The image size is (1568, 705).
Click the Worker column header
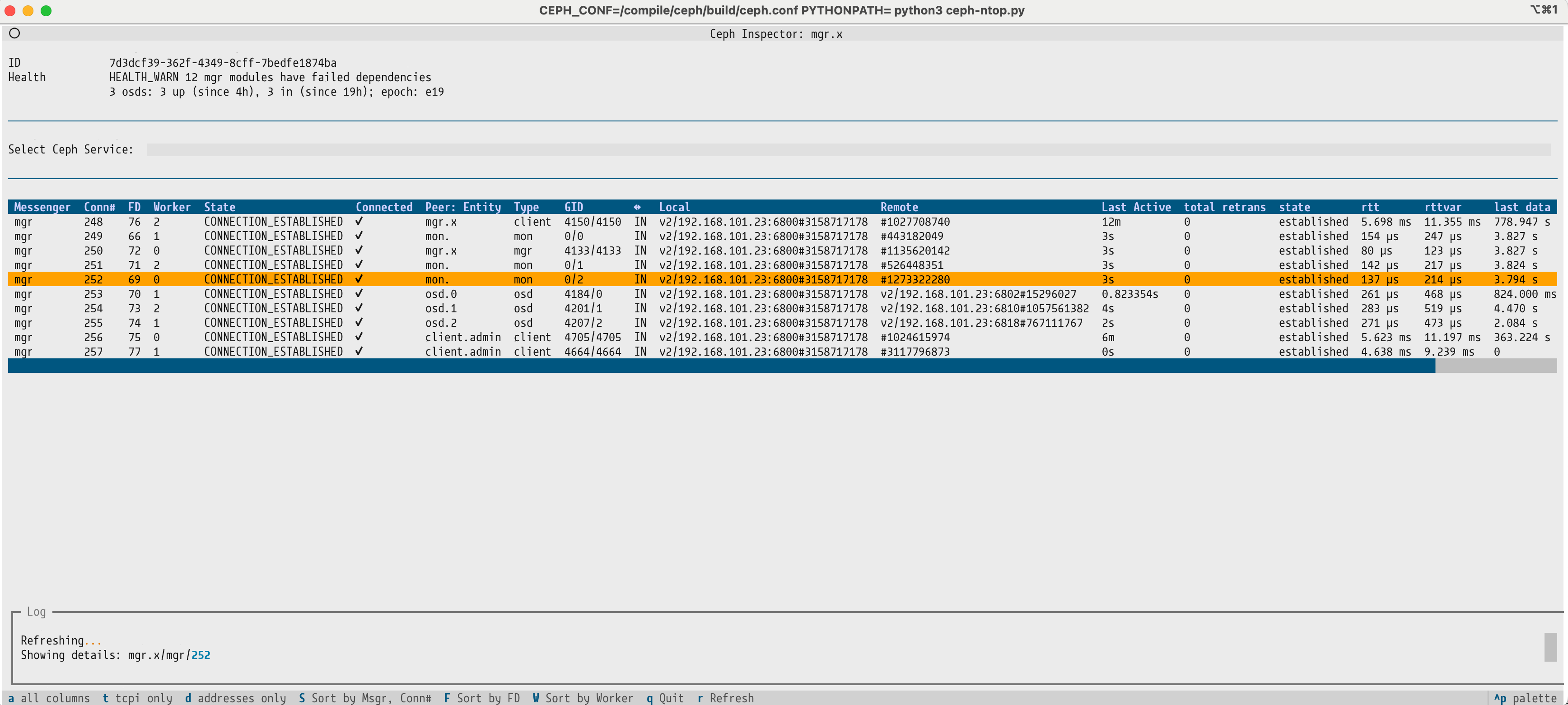coord(172,208)
